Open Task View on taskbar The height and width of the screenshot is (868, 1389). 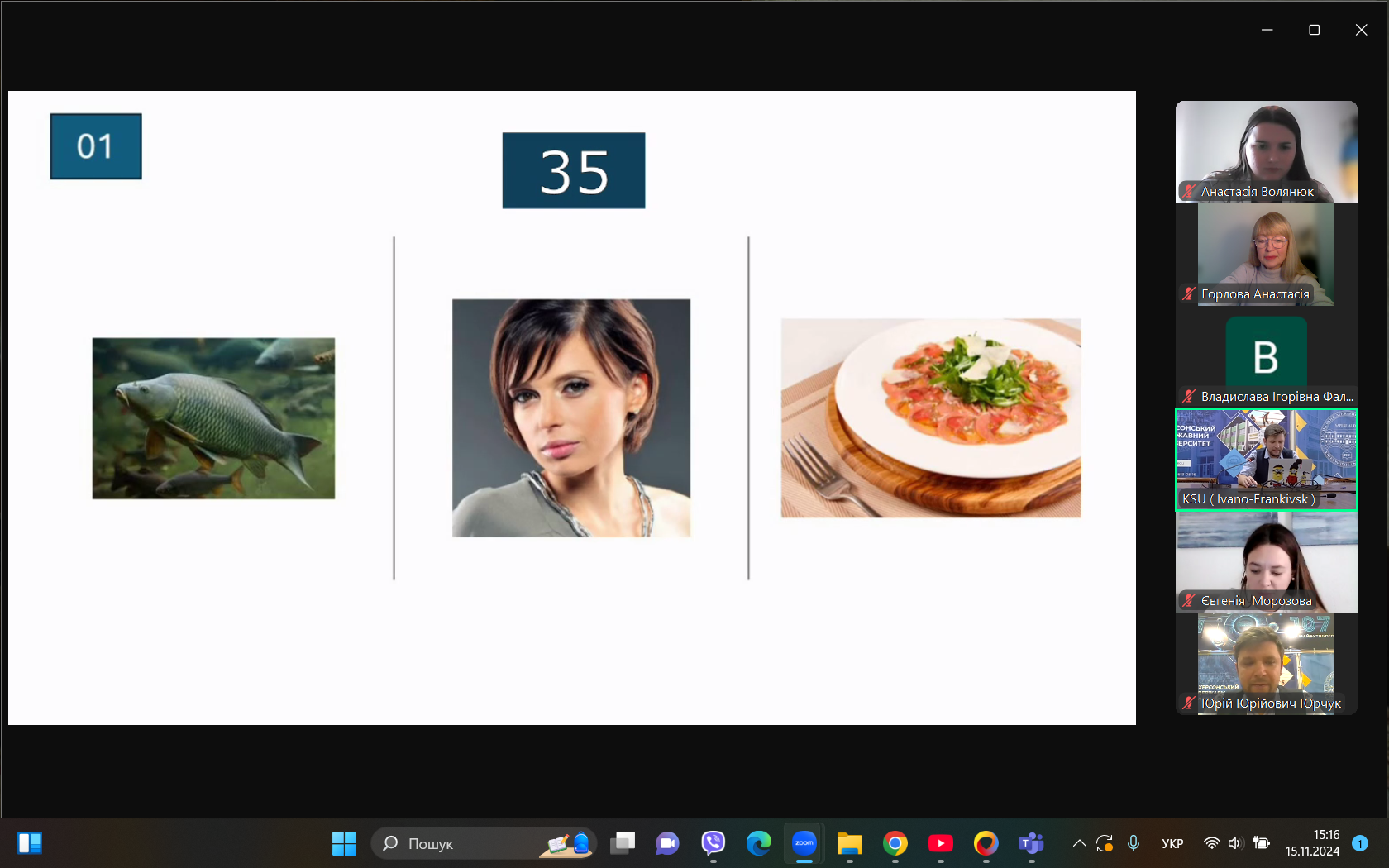point(622,843)
